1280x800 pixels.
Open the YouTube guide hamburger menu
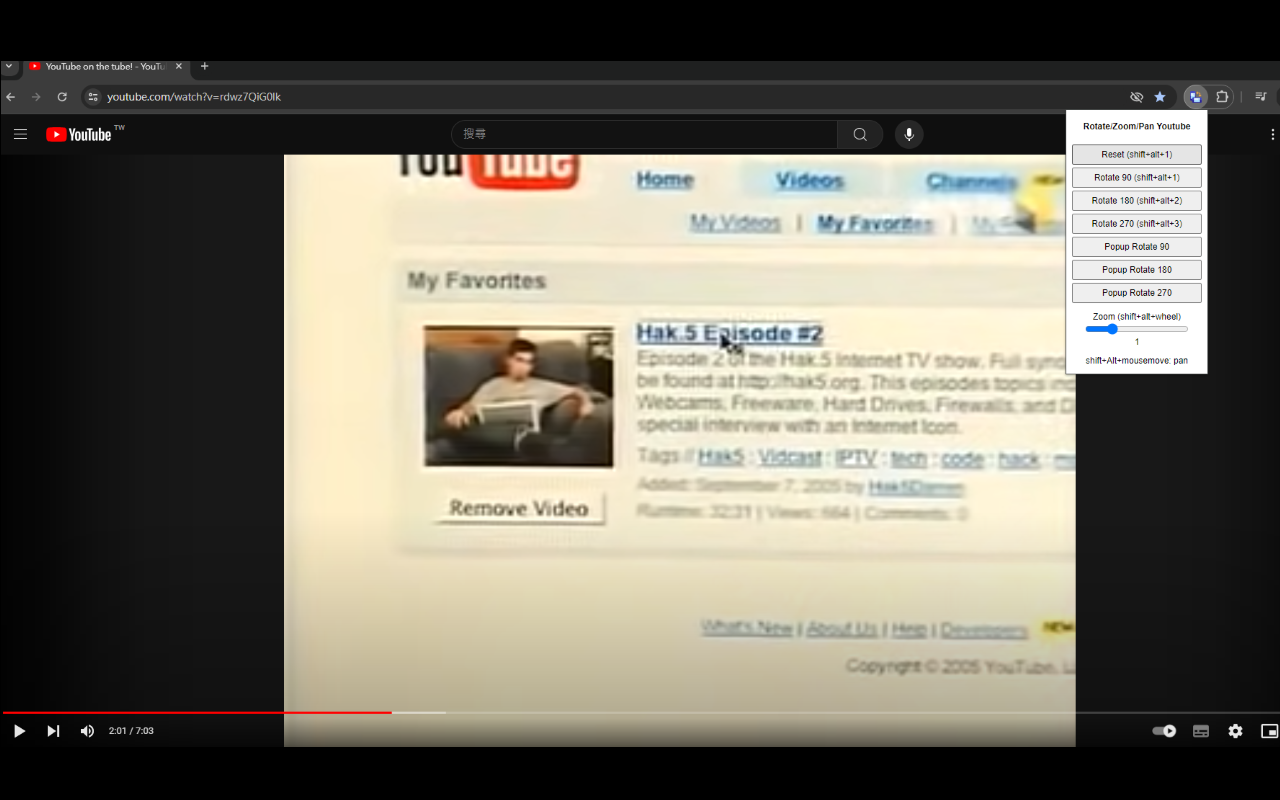[20, 134]
